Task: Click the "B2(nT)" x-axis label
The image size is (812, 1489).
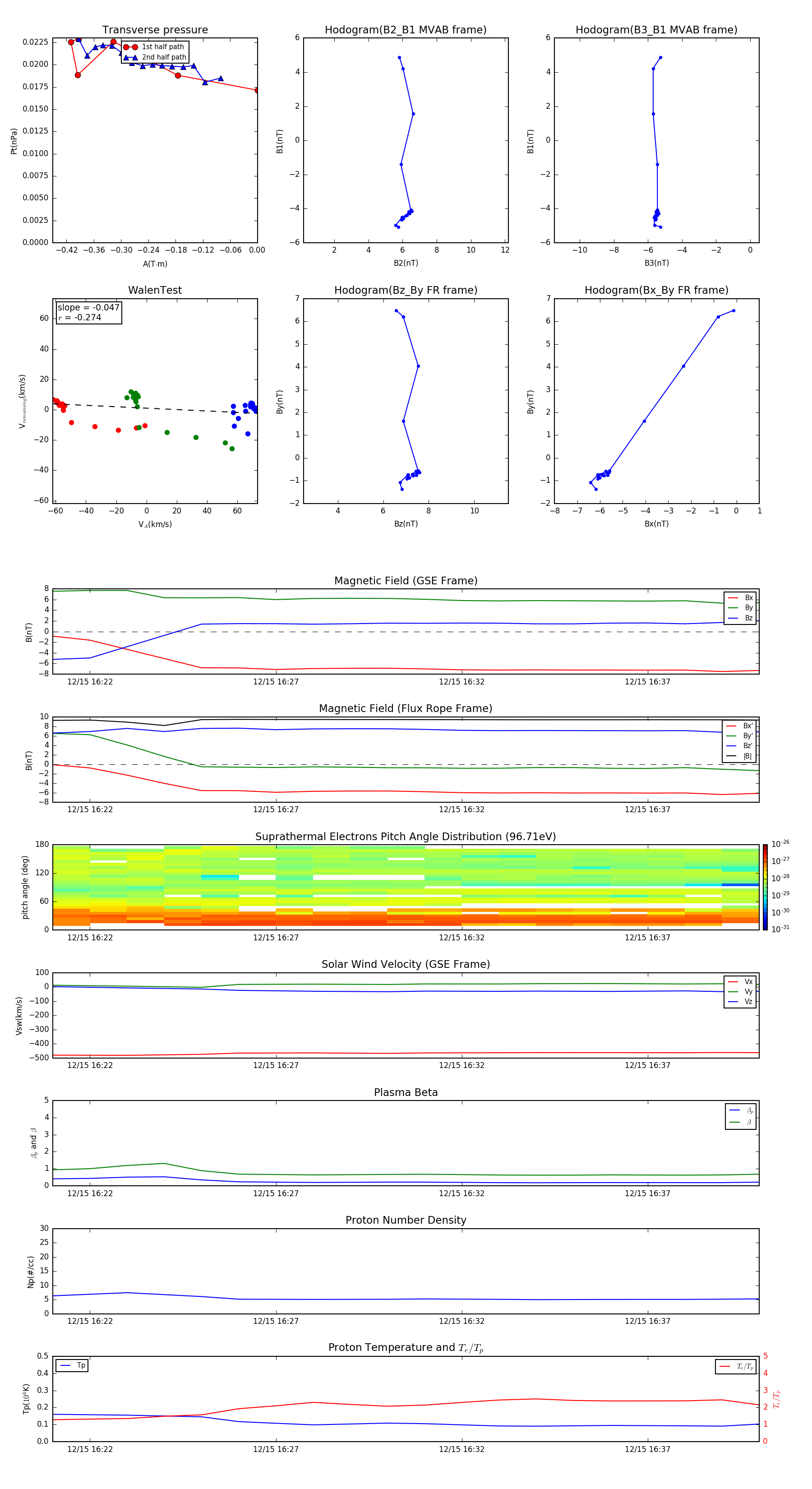Action: [406, 263]
